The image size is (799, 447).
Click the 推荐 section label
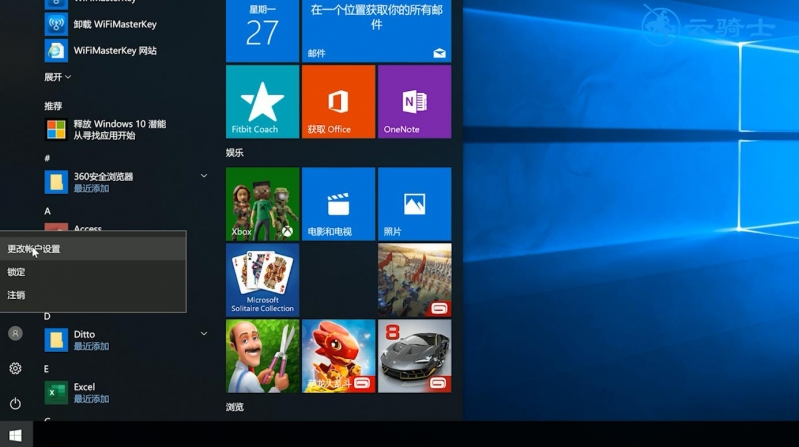(53, 106)
